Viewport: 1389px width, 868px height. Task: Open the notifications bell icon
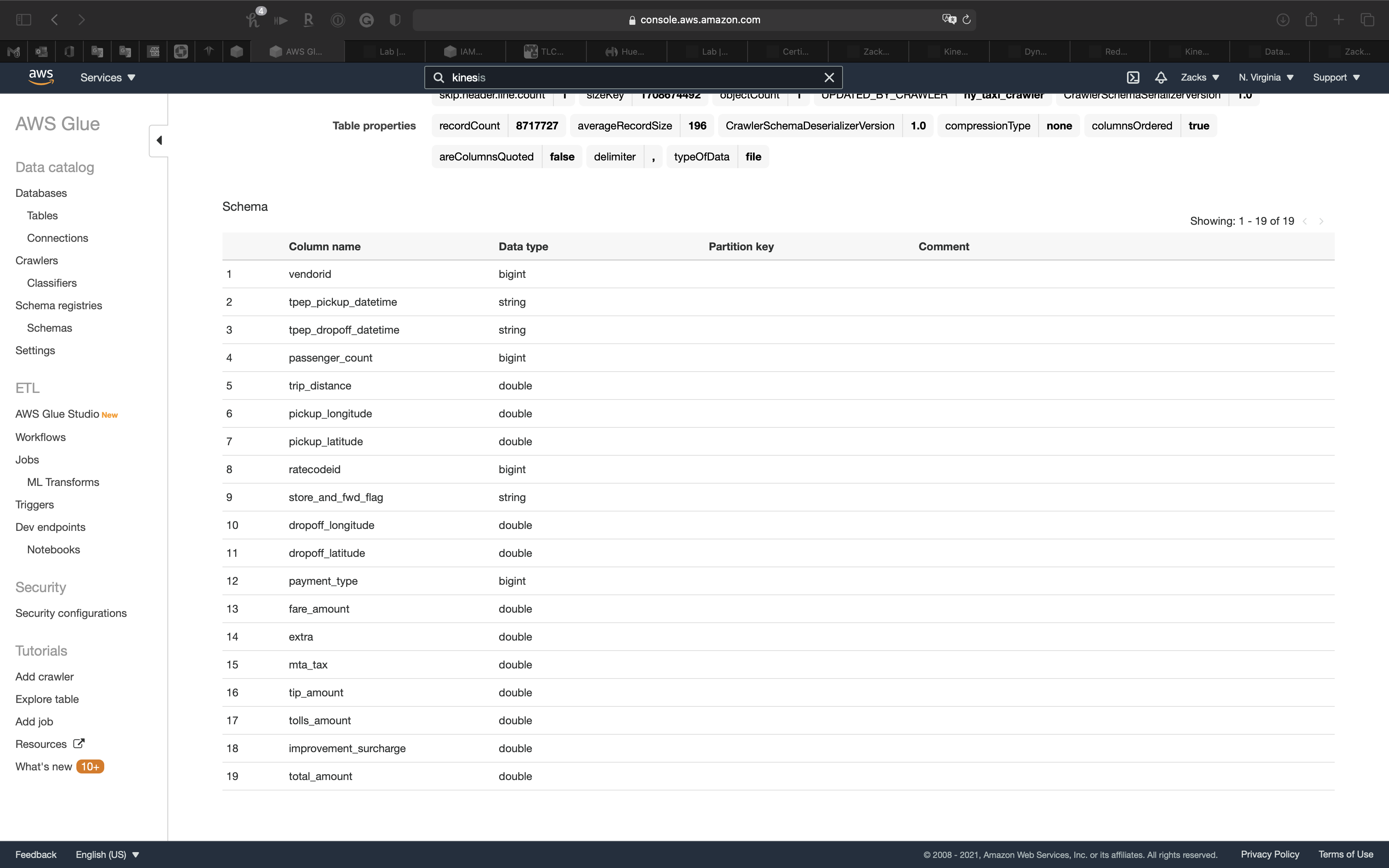[x=1161, y=77]
